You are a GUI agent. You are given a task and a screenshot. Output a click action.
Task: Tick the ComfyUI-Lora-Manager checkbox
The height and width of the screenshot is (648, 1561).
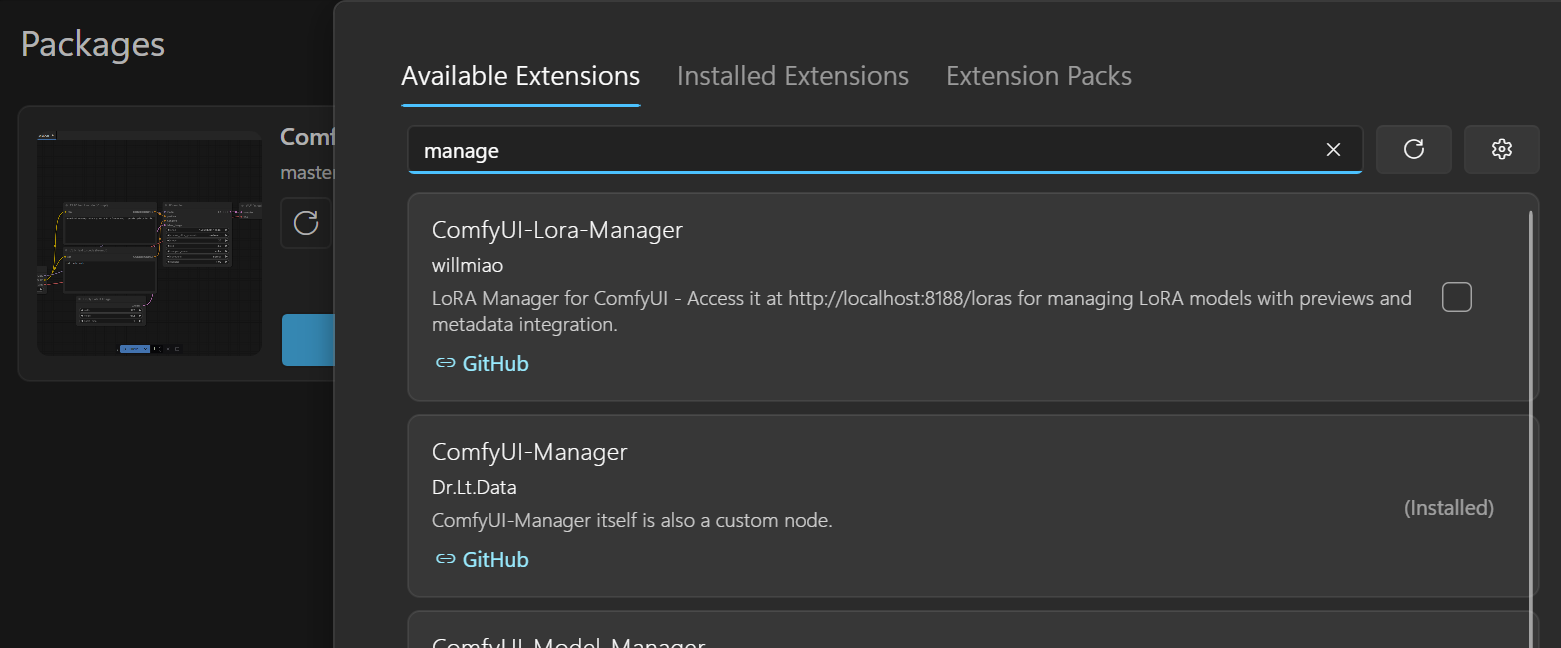[1456, 297]
